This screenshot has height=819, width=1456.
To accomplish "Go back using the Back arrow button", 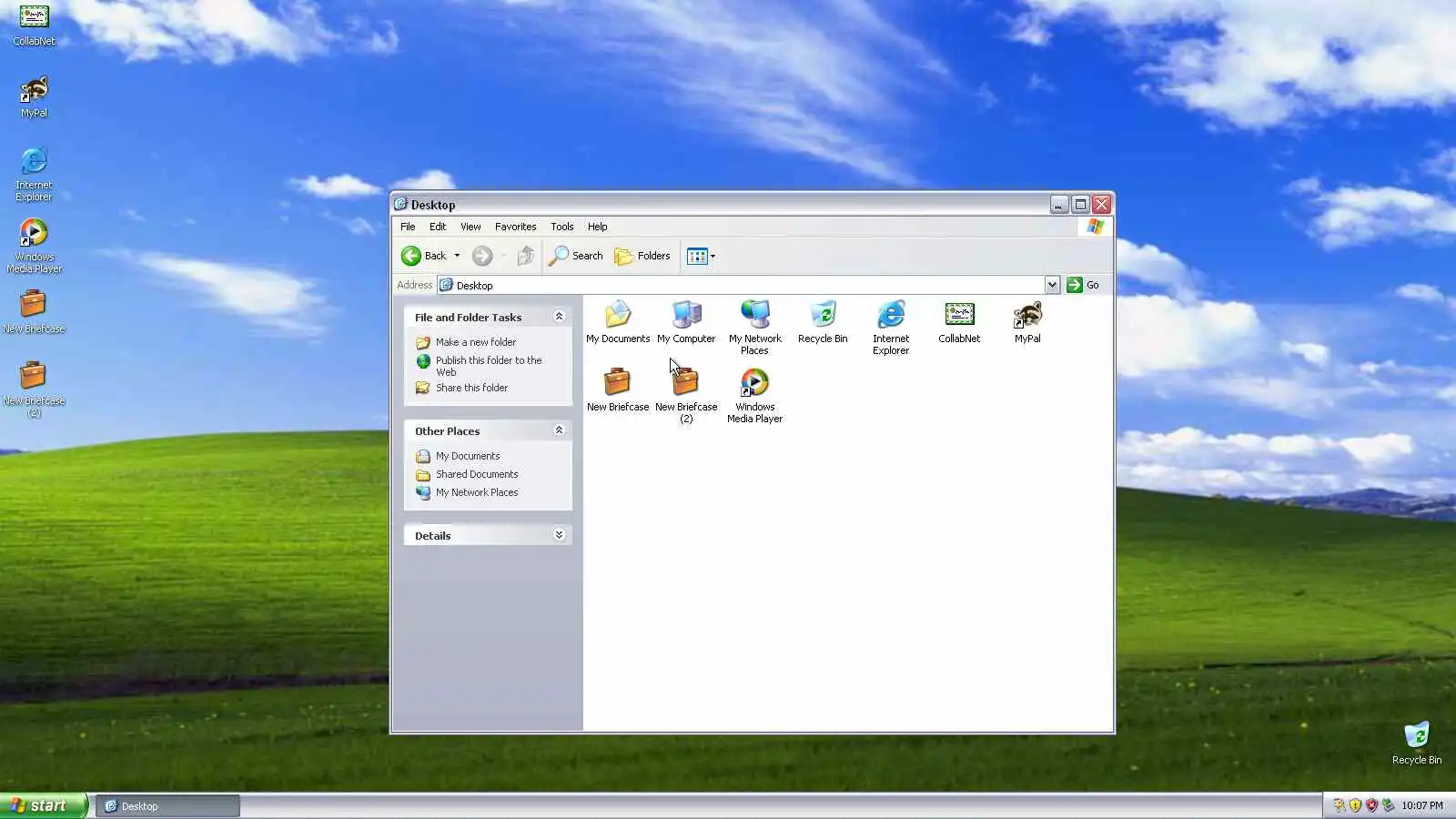I will (x=425, y=256).
